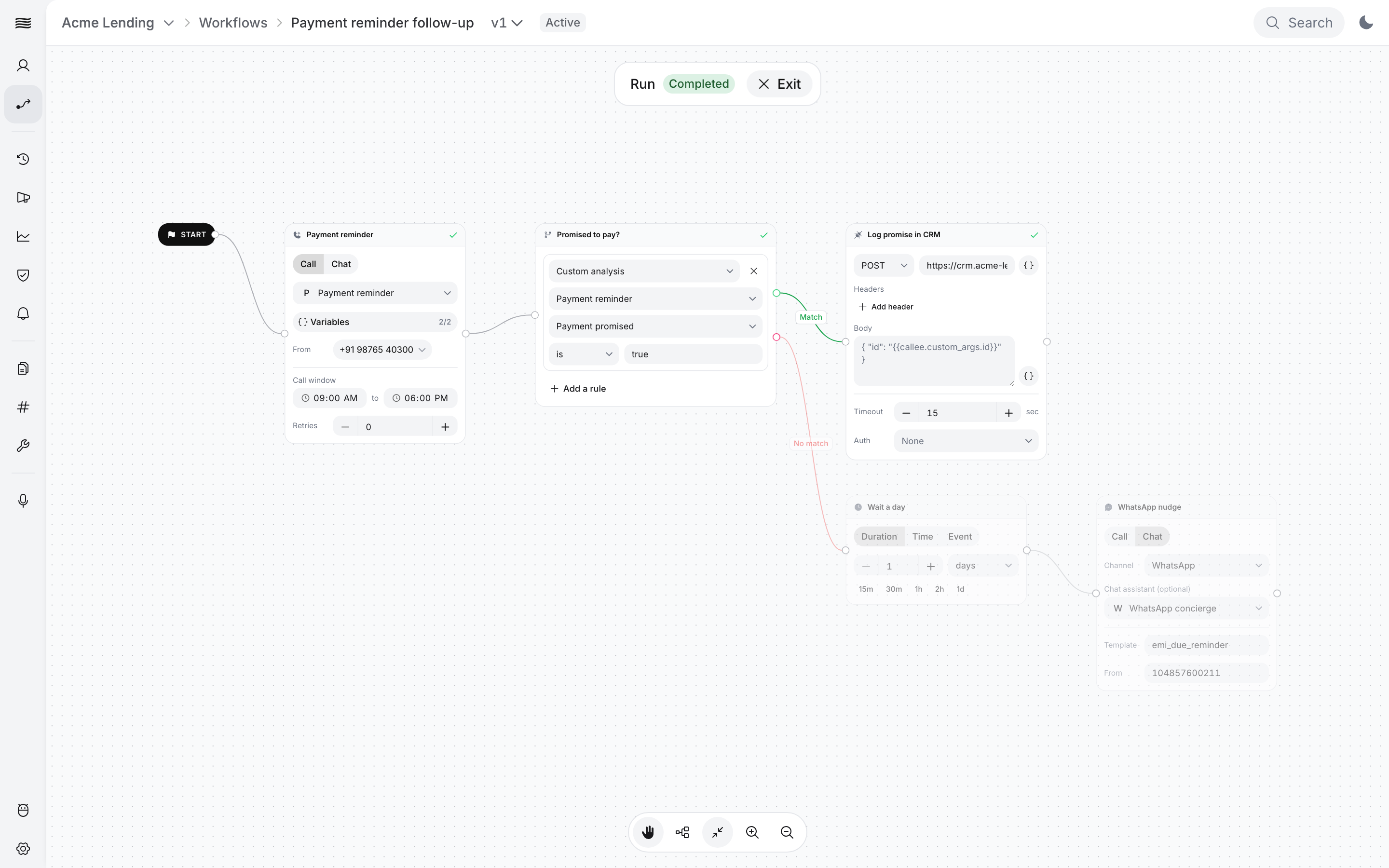Click the auto-layout nodes icon

[x=682, y=832]
